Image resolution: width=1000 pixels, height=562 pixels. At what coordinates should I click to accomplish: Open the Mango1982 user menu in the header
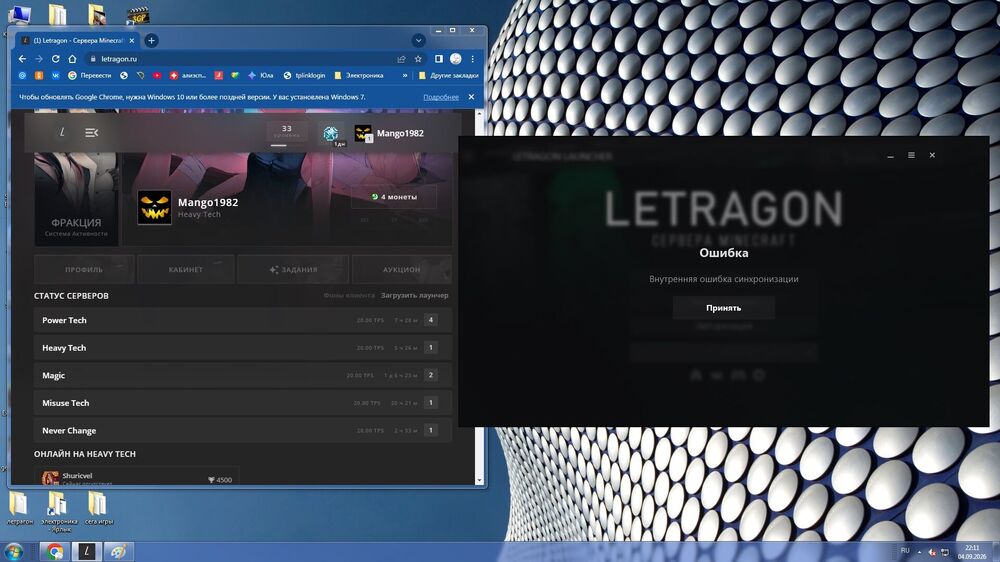click(x=389, y=133)
